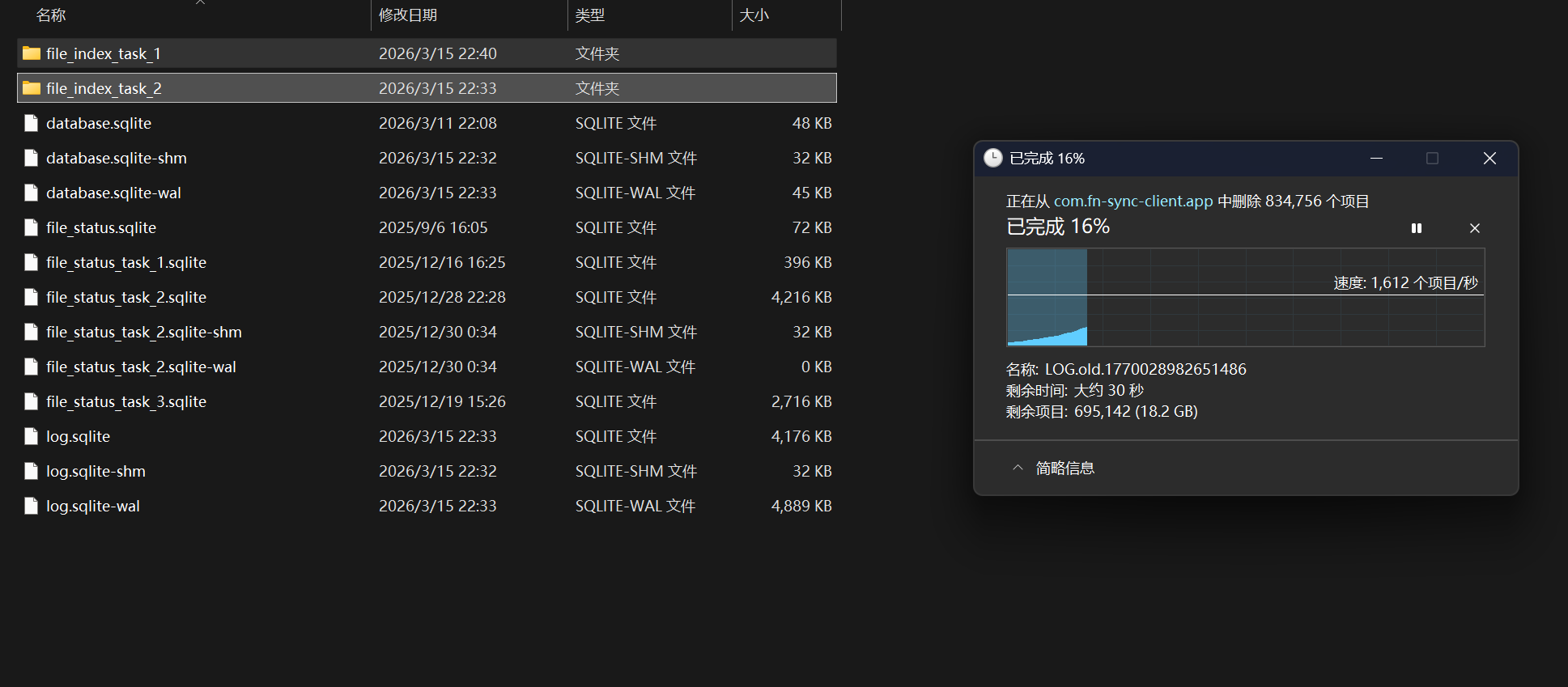Click the file_status_task_3.sqlite file icon
The image size is (1568, 687).
[32, 401]
